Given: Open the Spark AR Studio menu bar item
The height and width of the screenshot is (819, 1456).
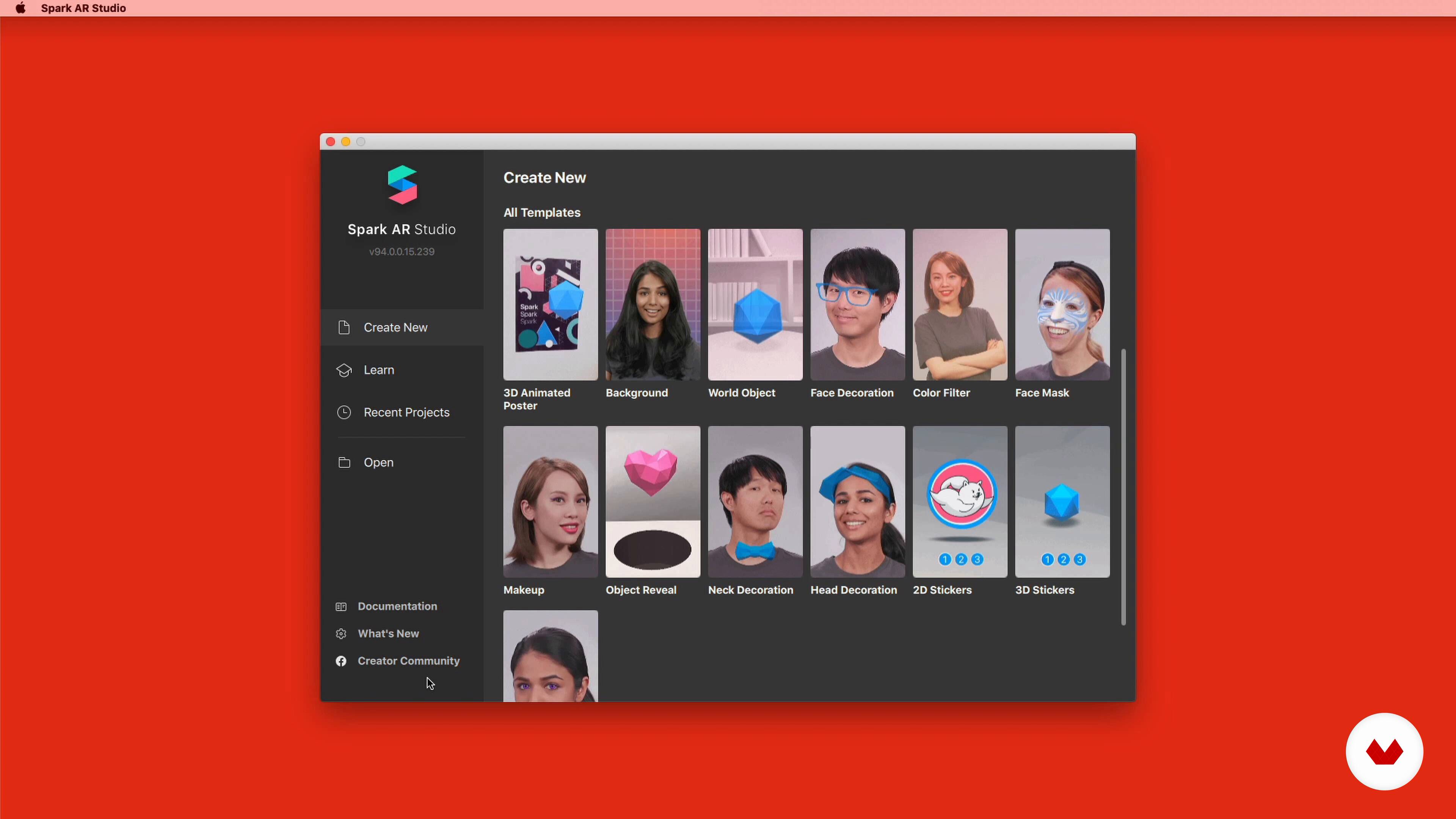Looking at the screenshot, I should [x=83, y=8].
